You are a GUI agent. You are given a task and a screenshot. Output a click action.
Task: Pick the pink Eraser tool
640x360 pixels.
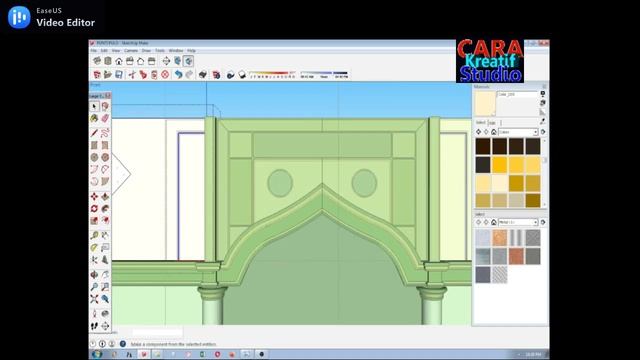click(x=105, y=118)
